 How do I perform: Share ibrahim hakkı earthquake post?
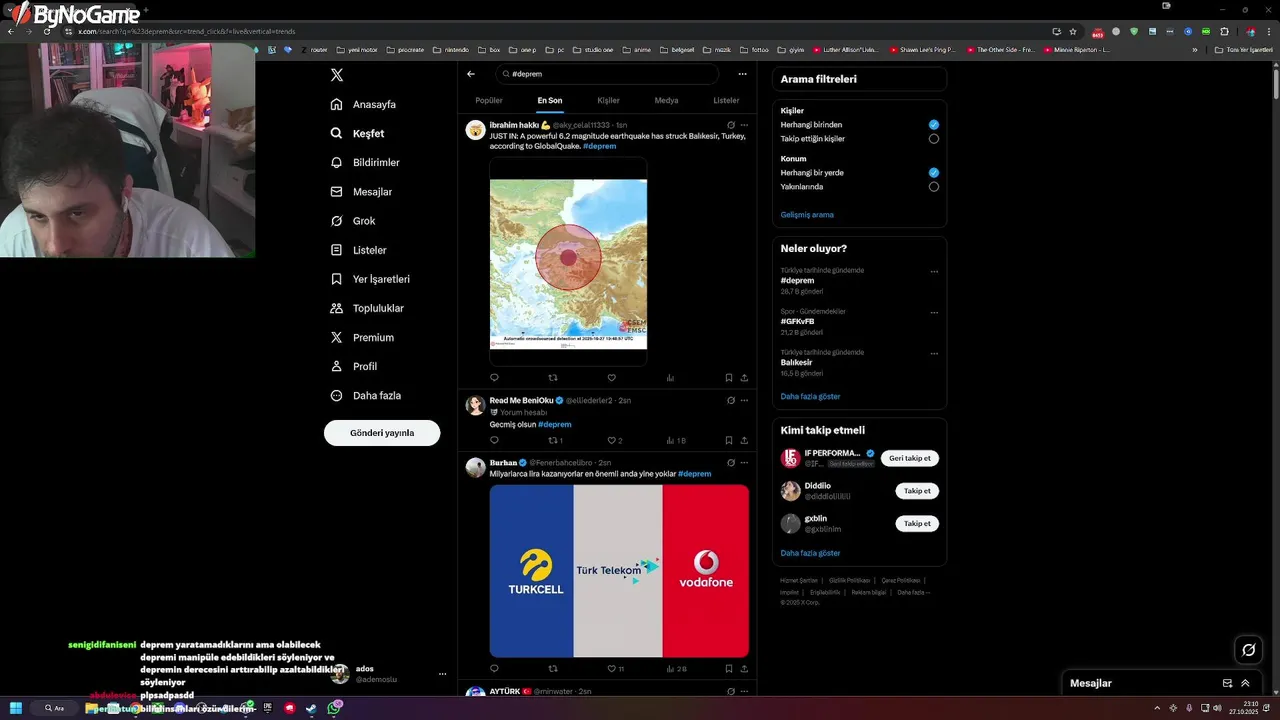[744, 378]
